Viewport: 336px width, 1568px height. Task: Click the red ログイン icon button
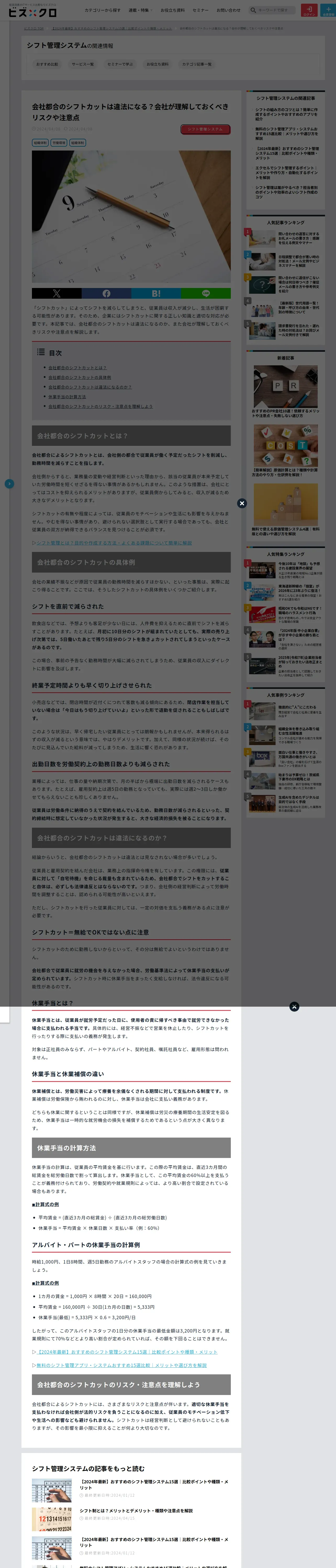pyautogui.click(x=309, y=10)
